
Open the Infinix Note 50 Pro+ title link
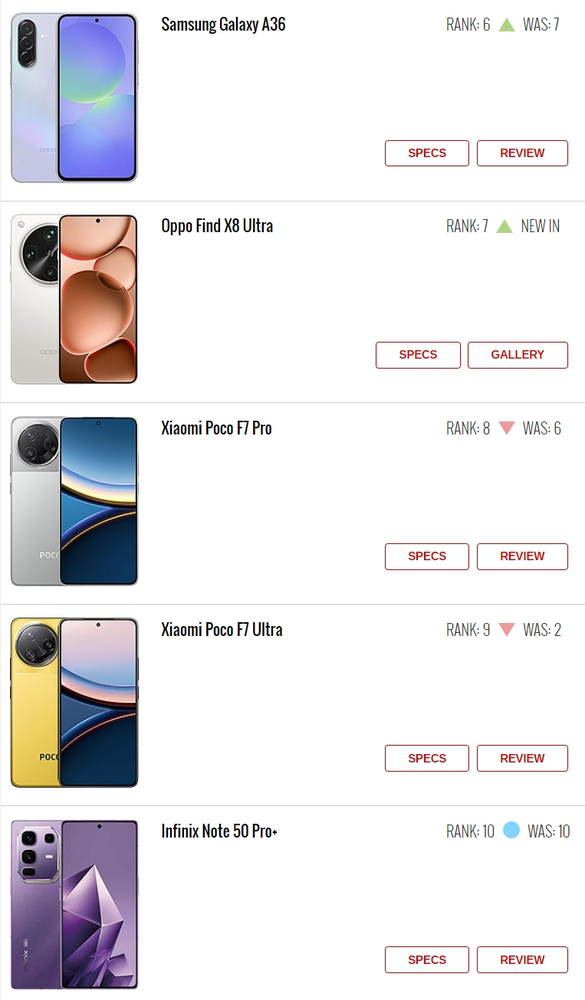[219, 831]
